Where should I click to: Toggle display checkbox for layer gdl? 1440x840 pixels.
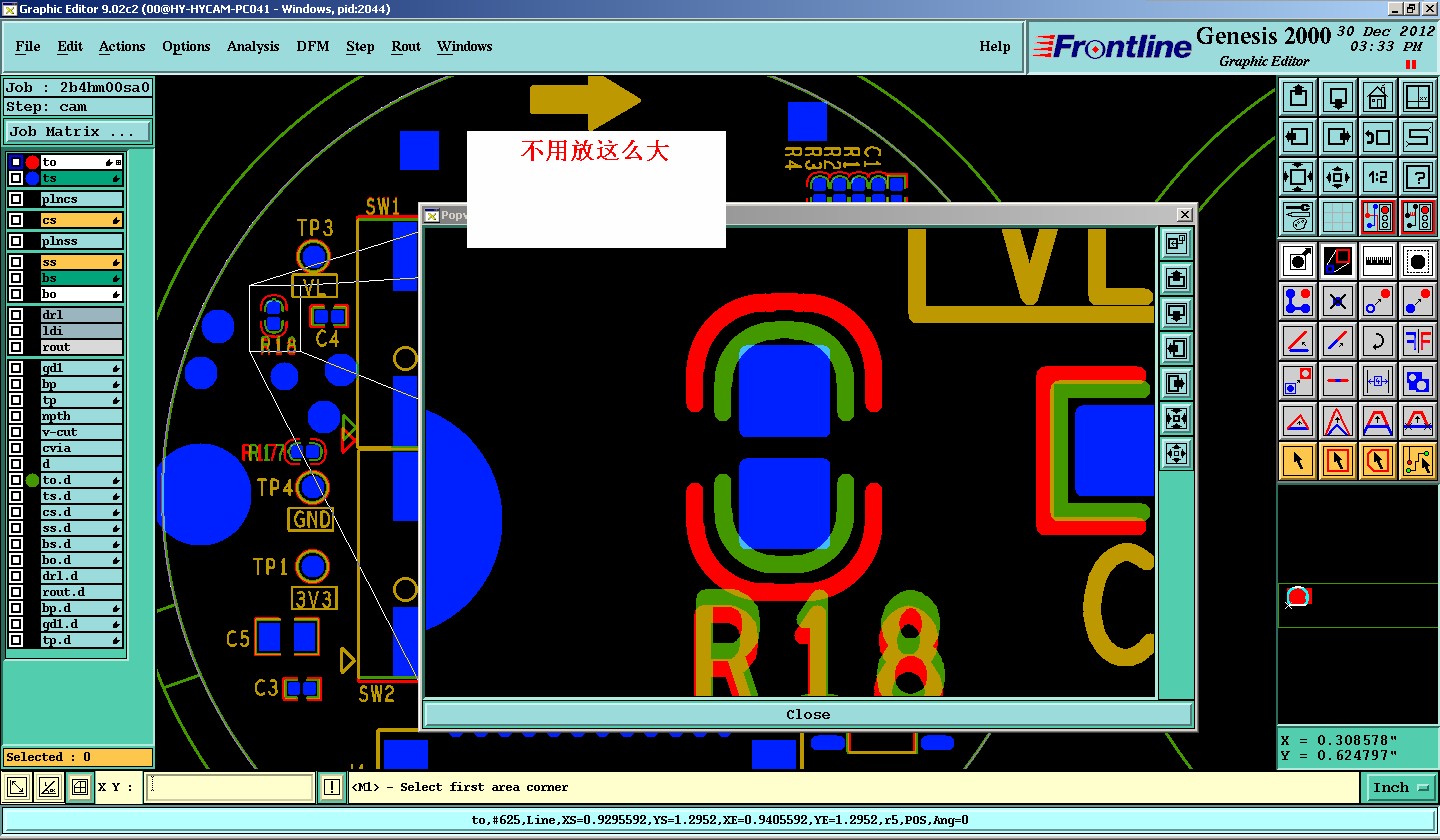pos(16,368)
